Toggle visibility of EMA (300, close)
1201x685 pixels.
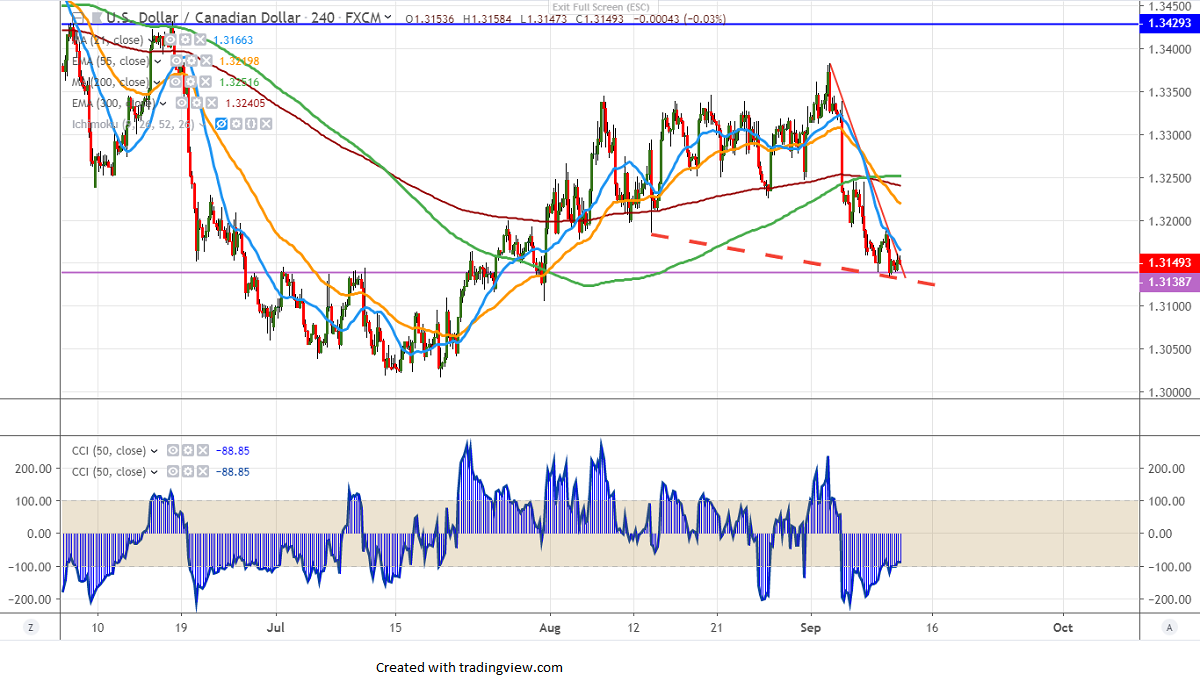pyautogui.click(x=182, y=103)
